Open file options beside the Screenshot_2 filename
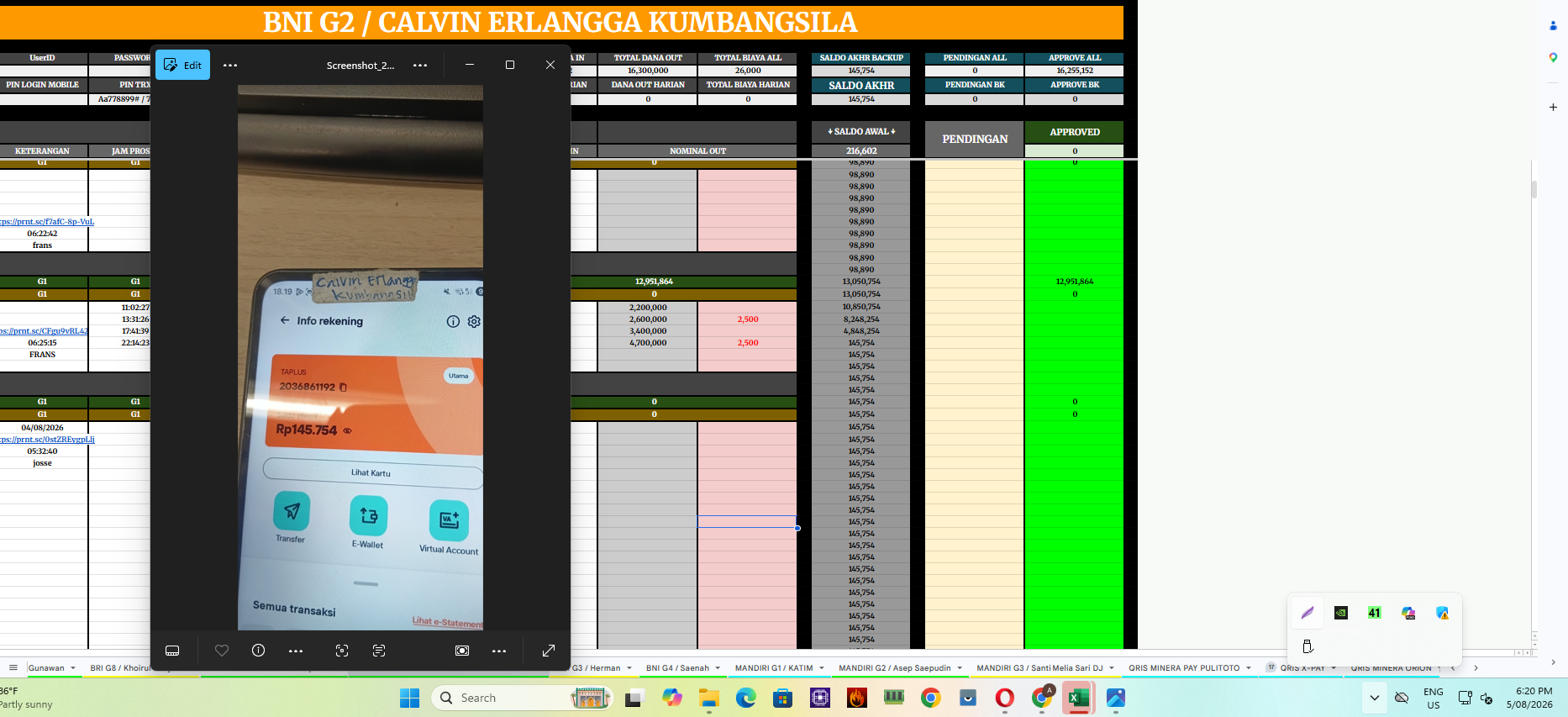 (x=420, y=65)
